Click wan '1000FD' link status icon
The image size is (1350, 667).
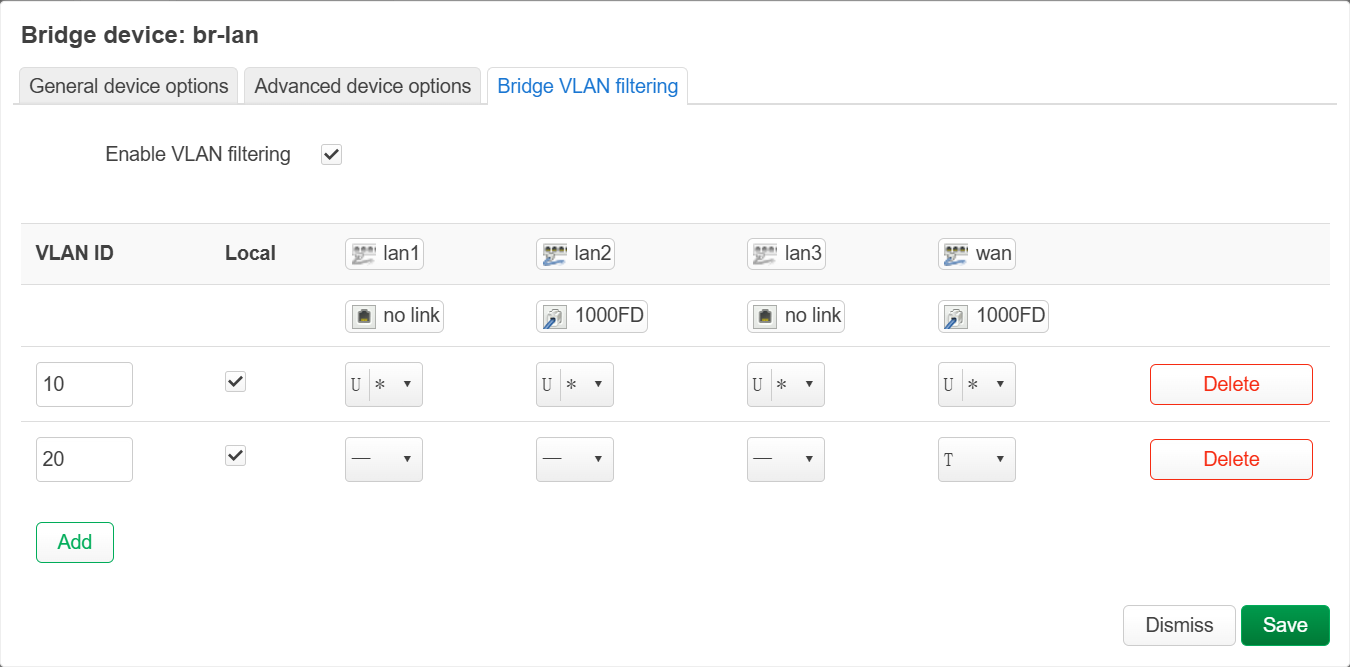993,317
